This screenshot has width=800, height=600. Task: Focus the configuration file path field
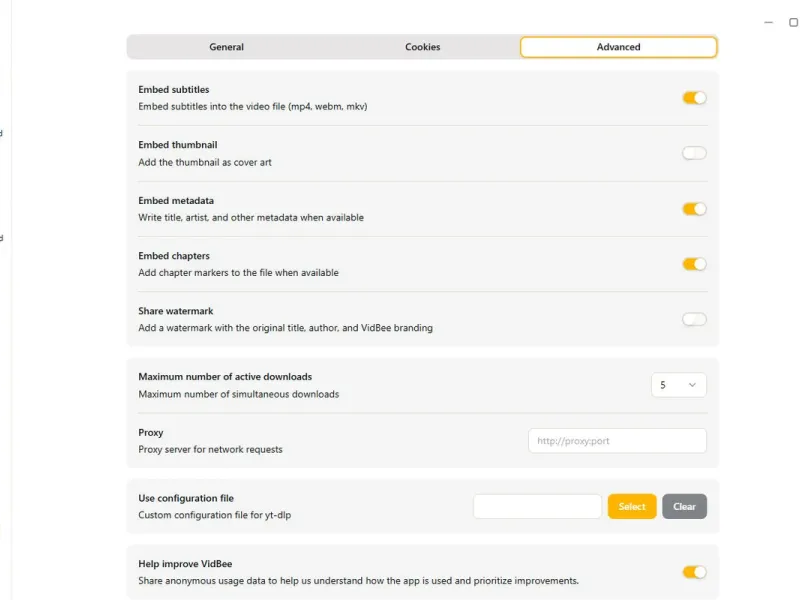[x=537, y=506]
